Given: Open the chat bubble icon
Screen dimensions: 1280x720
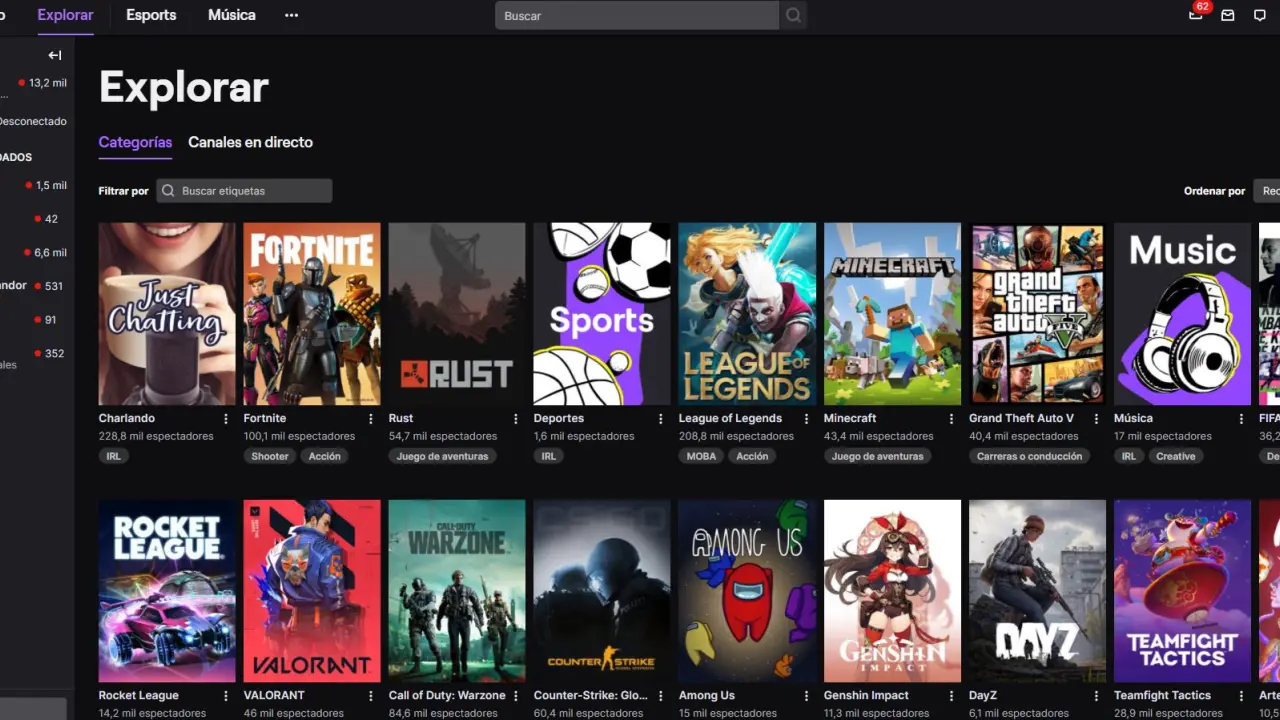Looking at the screenshot, I should click(x=1259, y=16).
